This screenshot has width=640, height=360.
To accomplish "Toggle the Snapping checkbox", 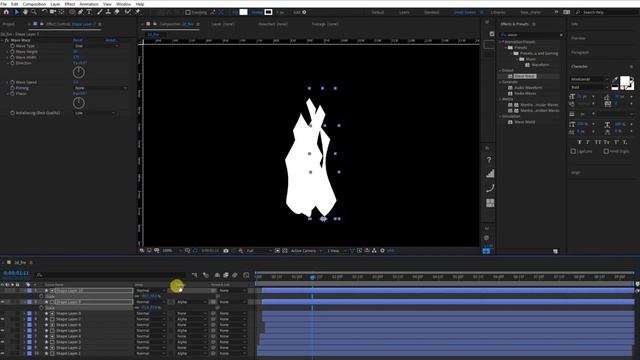I will [x=188, y=12].
